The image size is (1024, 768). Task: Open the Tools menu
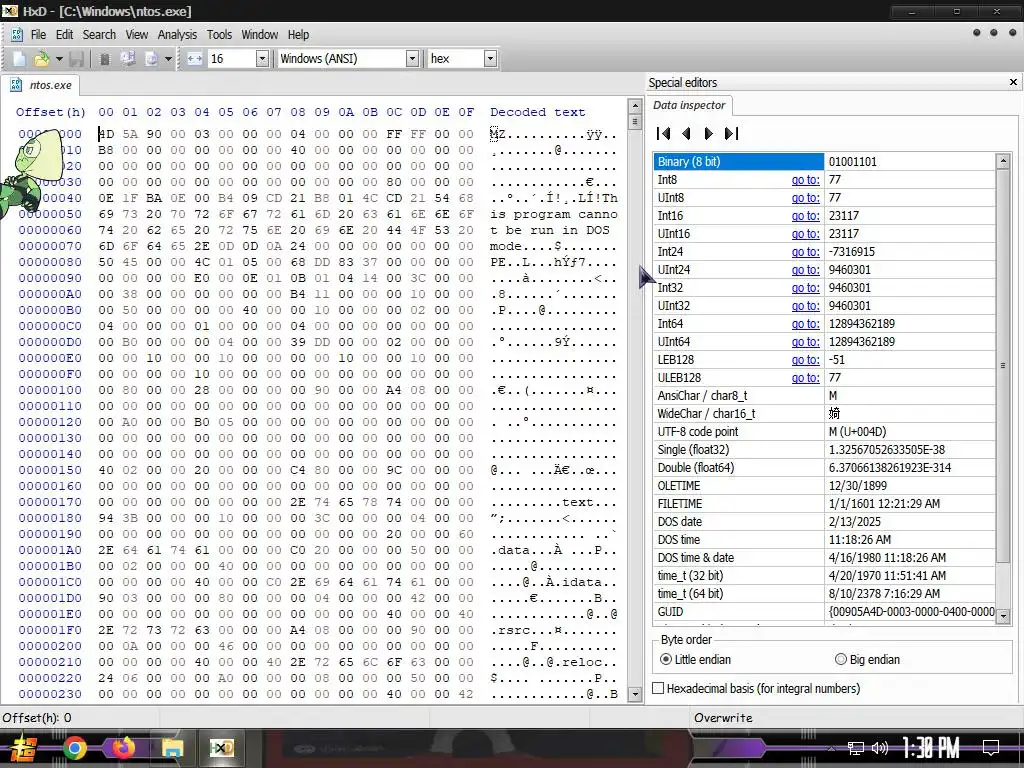(219, 35)
